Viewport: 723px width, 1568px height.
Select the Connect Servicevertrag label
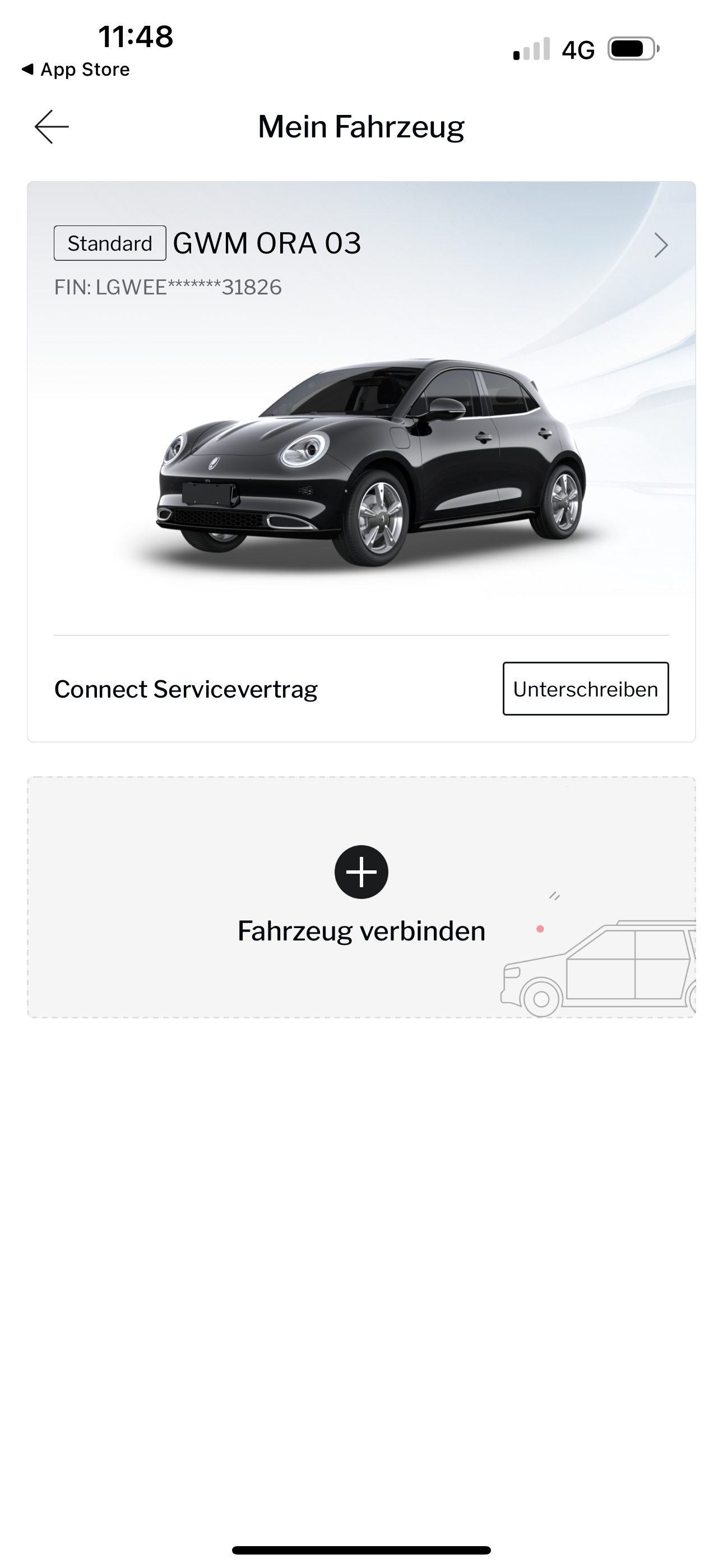[x=186, y=689]
